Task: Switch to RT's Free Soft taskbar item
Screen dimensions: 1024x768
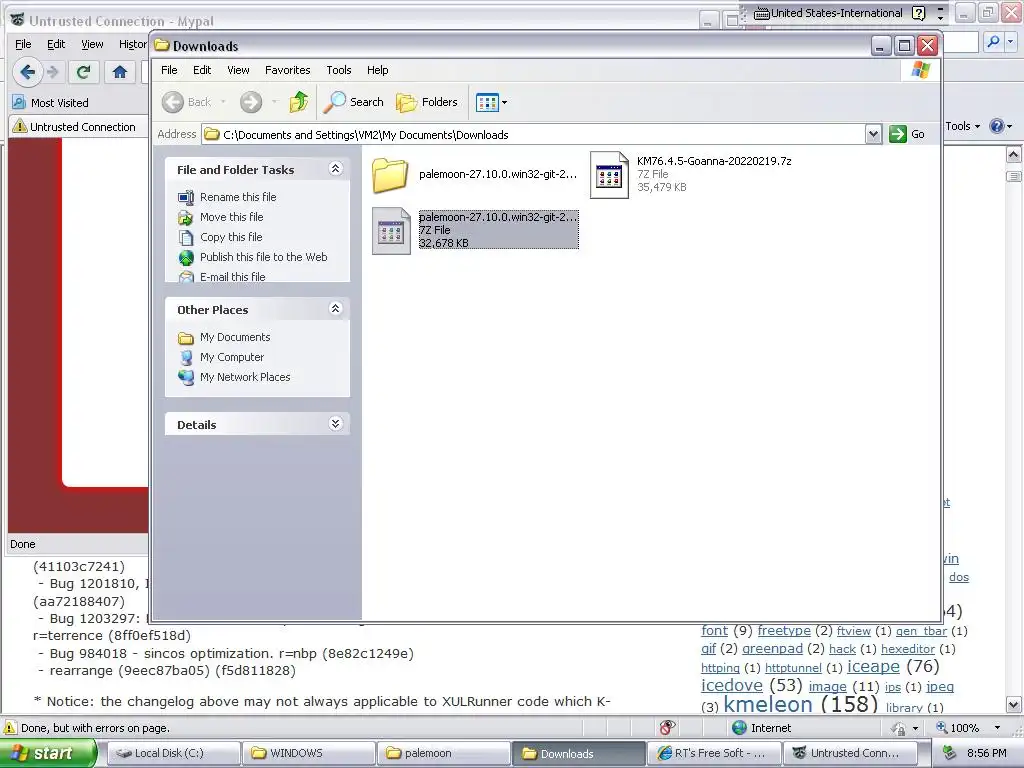Action: (x=715, y=753)
